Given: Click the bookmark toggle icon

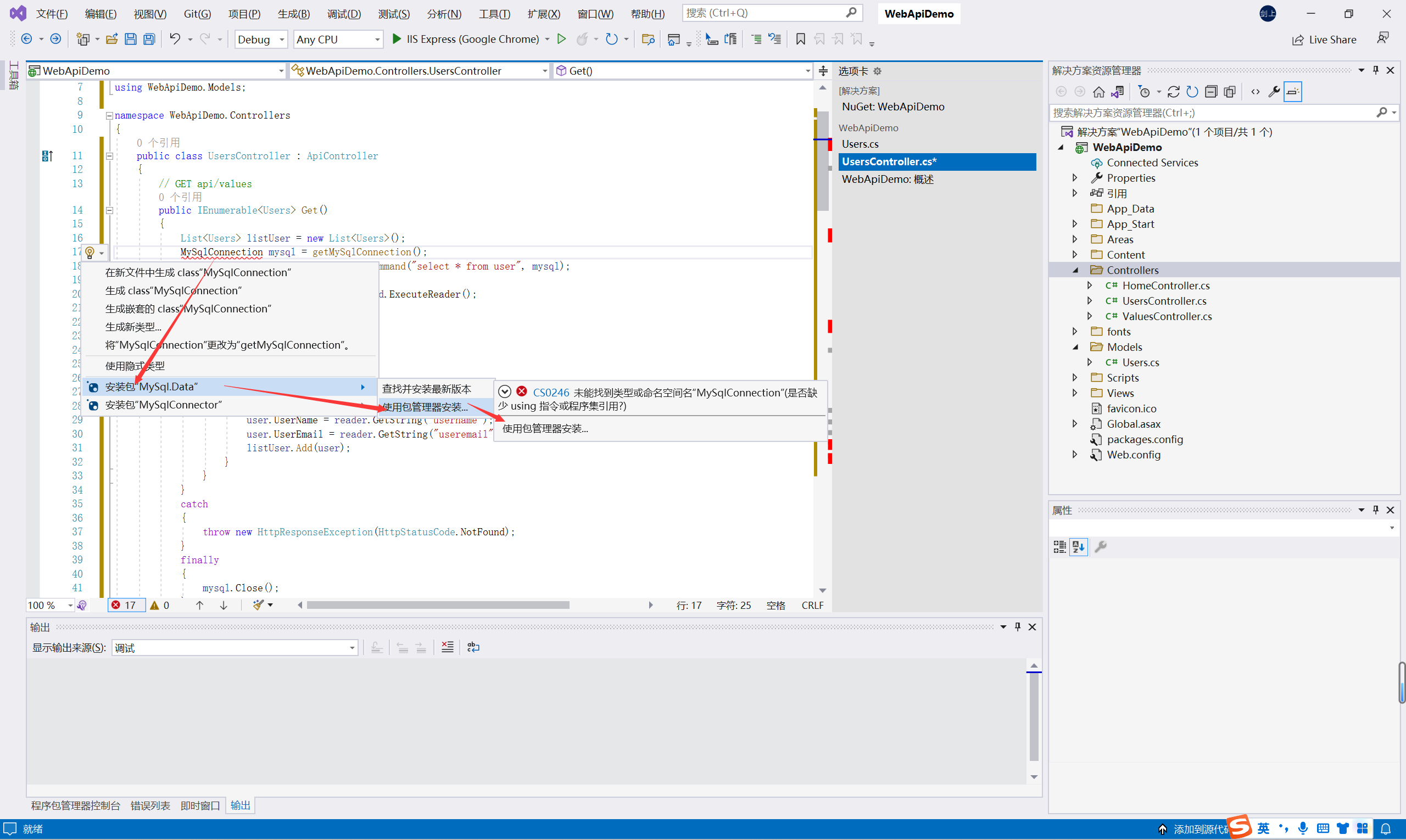Looking at the screenshot, I should click(x=800, y=39).
